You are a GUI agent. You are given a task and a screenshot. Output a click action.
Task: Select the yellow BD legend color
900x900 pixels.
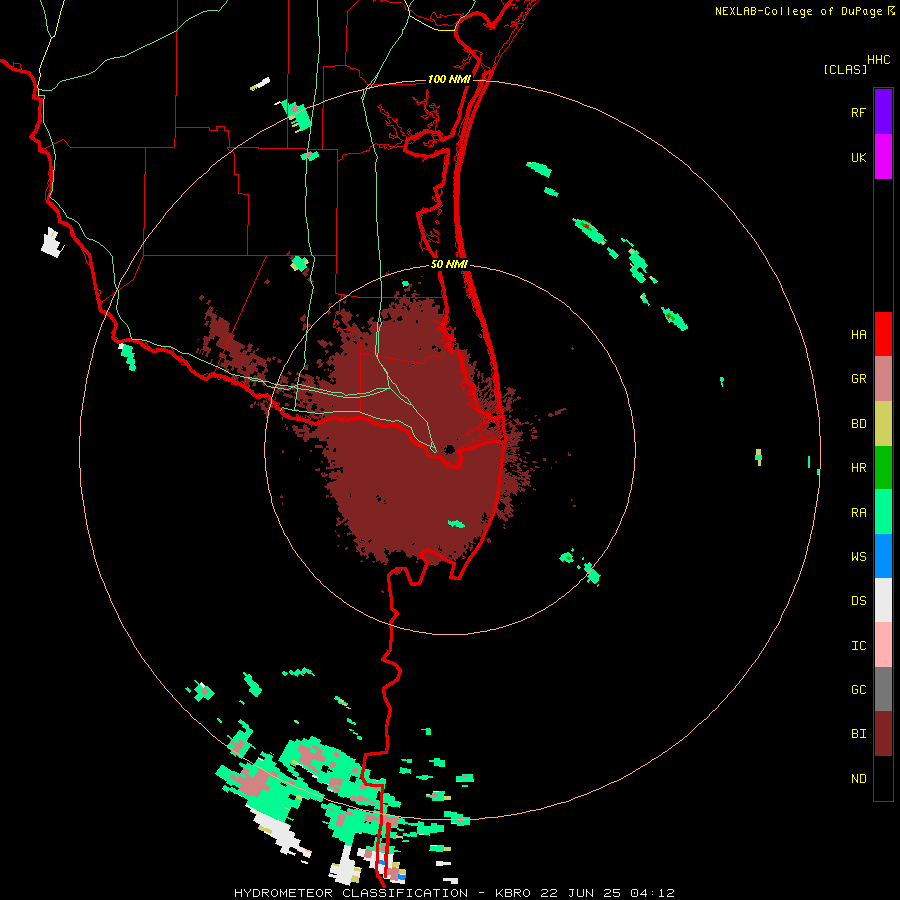pyautogui.click(x=883, y=424)
